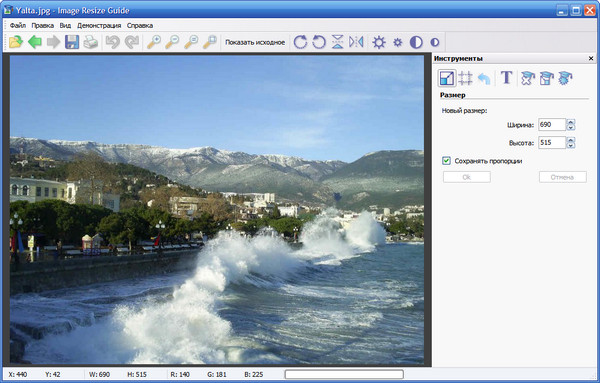Click the Yalta photo in the canvas

pyautogui.click(x=217, y=210)
